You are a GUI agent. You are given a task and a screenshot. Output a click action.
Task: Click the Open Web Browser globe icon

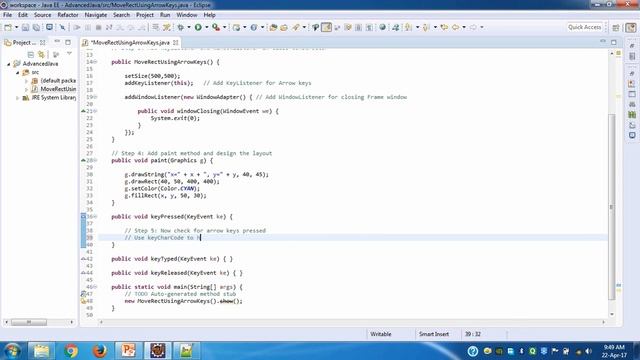point(382,27)
